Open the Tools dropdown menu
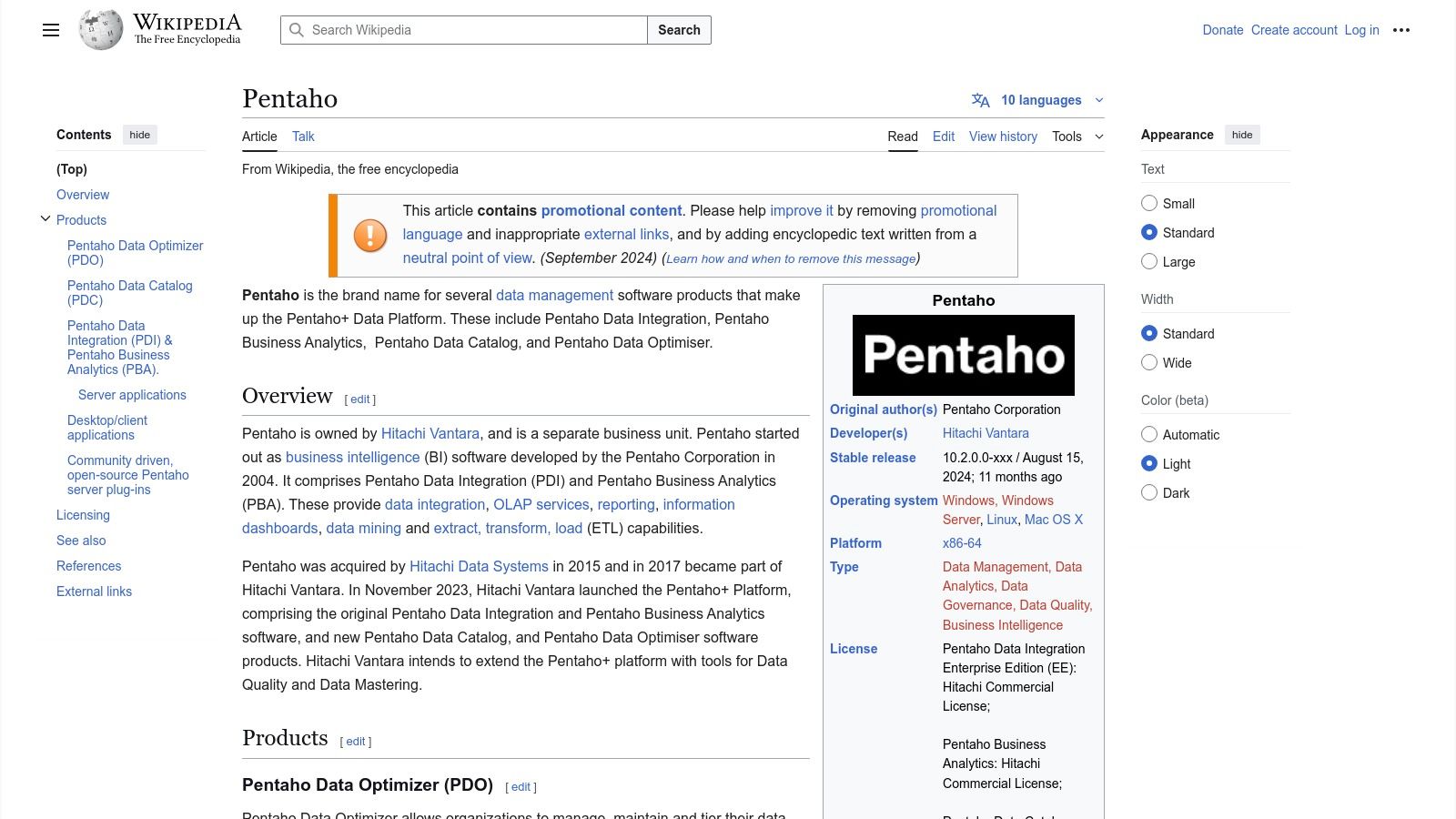1456x819 pixels. click(x=1077, y=136)
